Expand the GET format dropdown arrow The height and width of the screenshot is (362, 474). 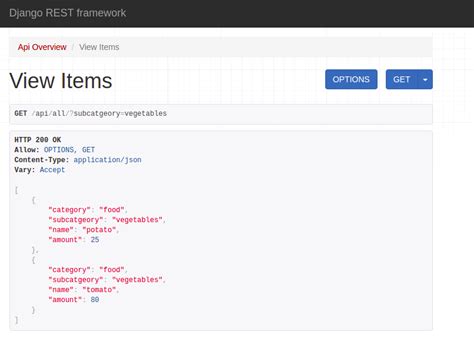pyautogui.click(x=425, y=79)
